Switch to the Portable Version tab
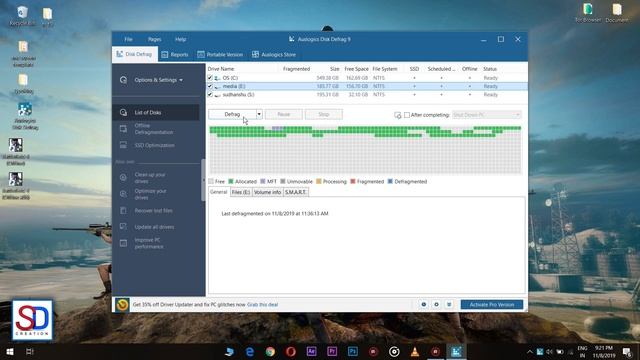Screen dimensions: 640x360 coord(220,54)
